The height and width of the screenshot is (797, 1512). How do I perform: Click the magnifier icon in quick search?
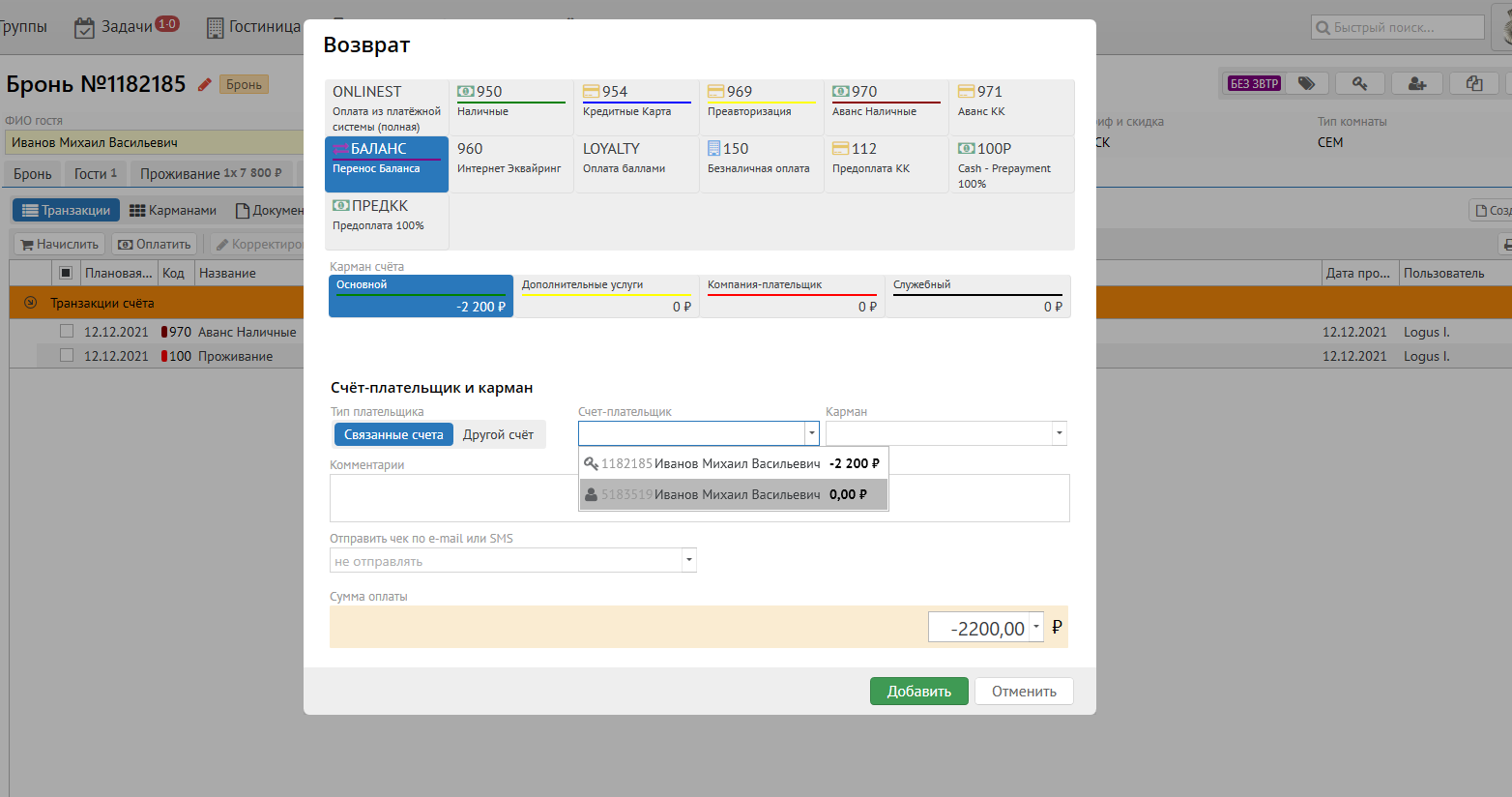tap(1323, 28)
